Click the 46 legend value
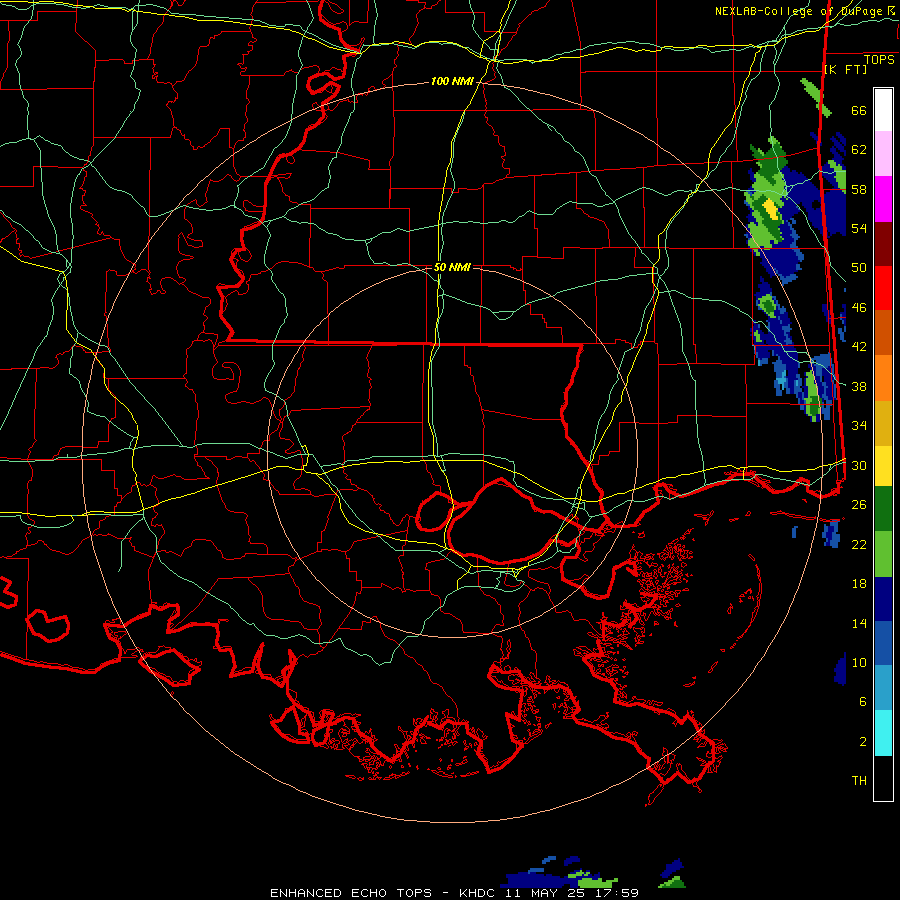This screenshot has width=900, height=900. 859,308
